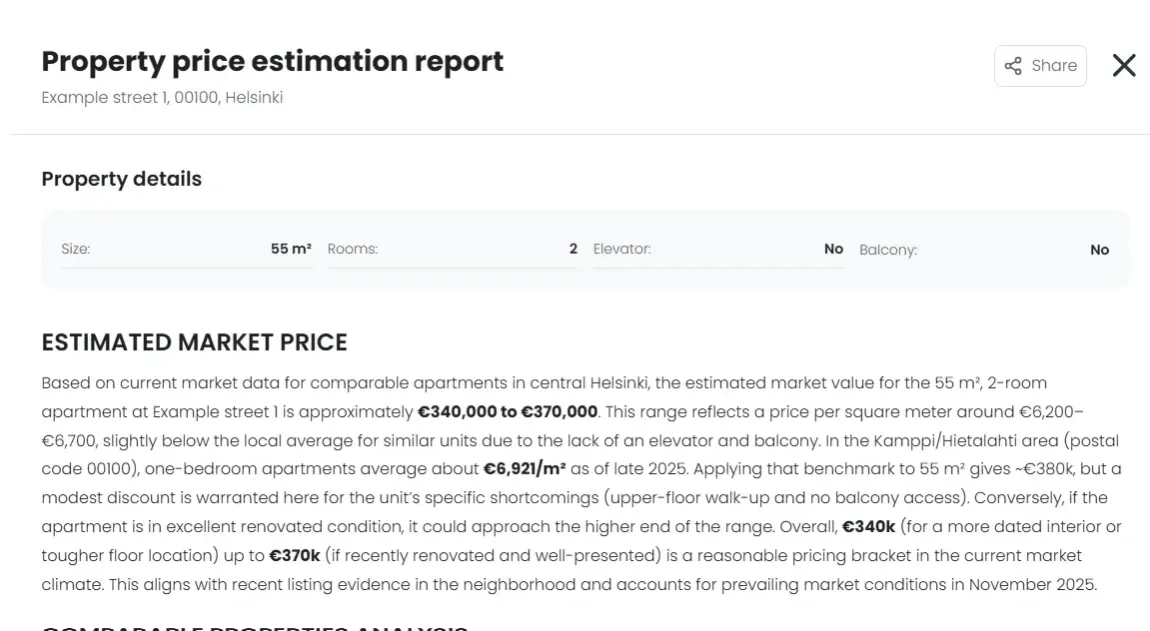
Task: Click the 'Rooms:' label
Action: click(x=353, y=249)
